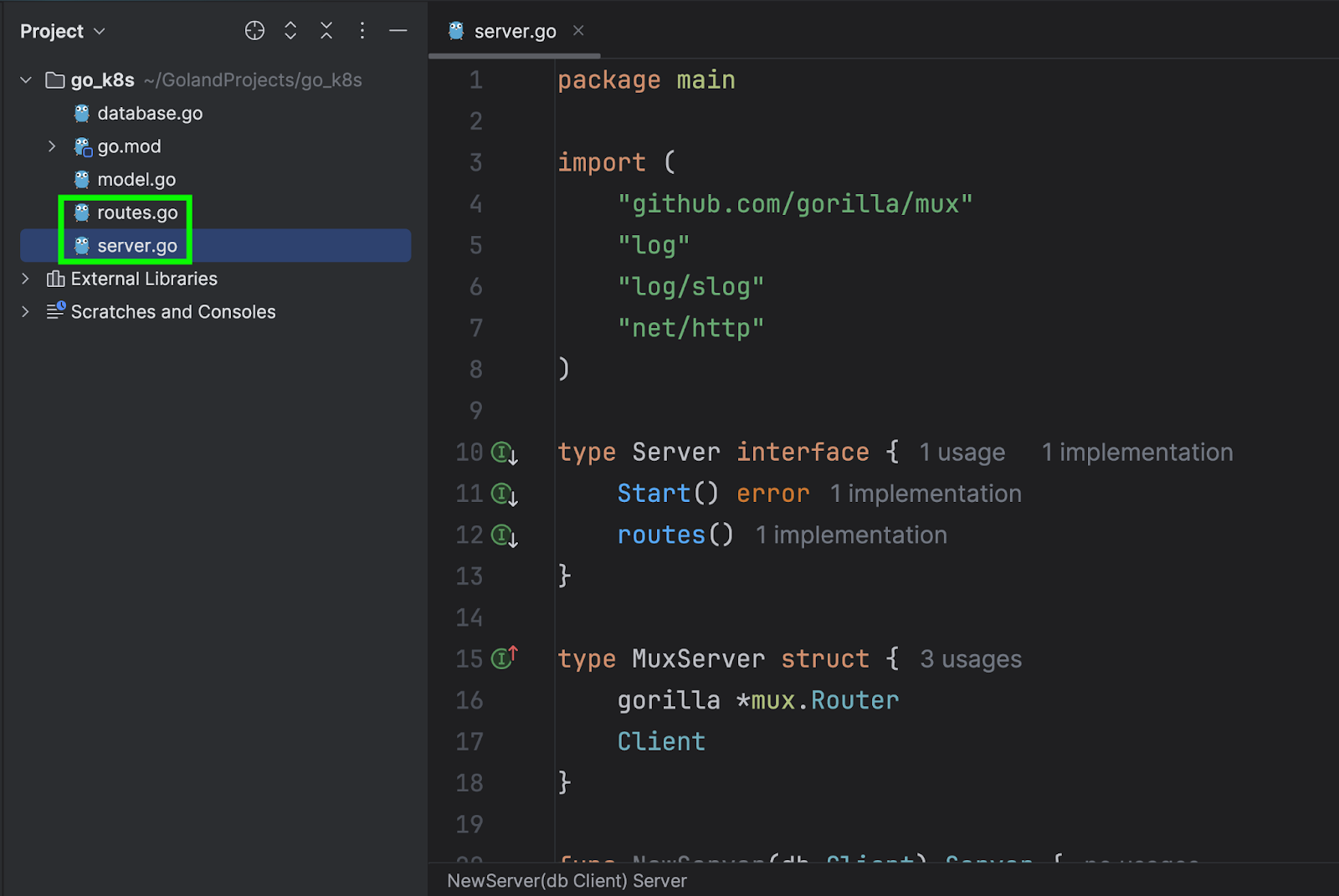The image size is (1339, 896).
Task: Click the model.go gopher icon
Action: 81,180
